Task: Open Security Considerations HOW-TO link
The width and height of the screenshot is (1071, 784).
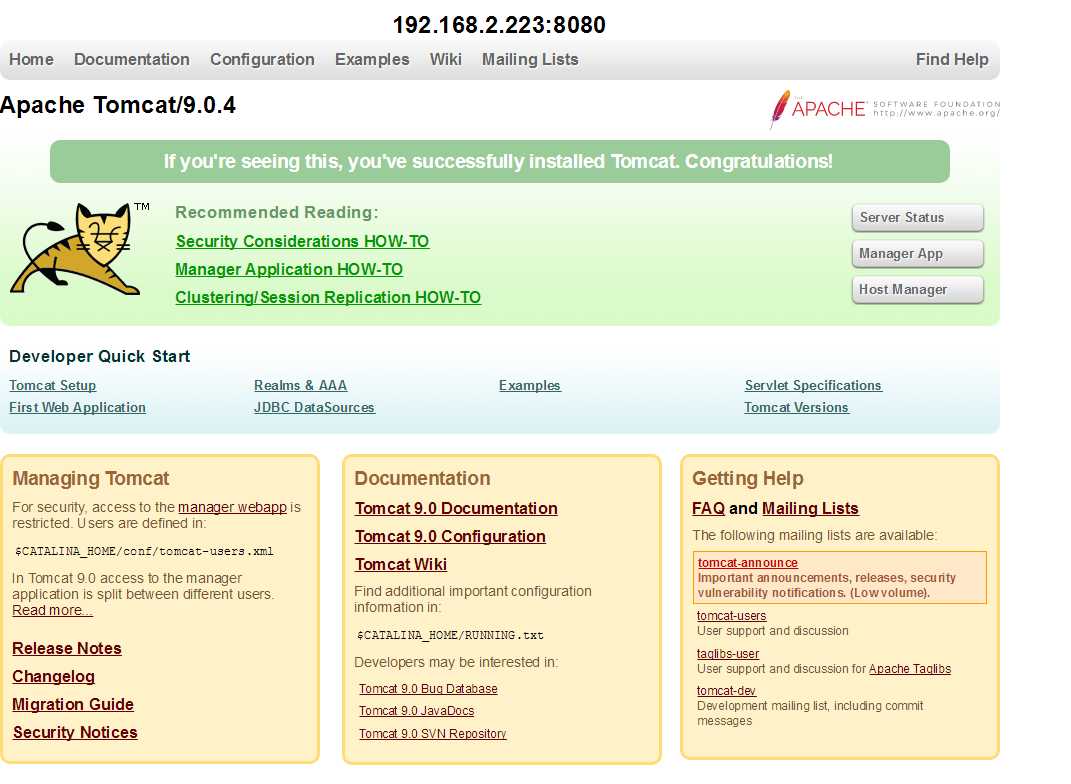Action: (303, 241)
